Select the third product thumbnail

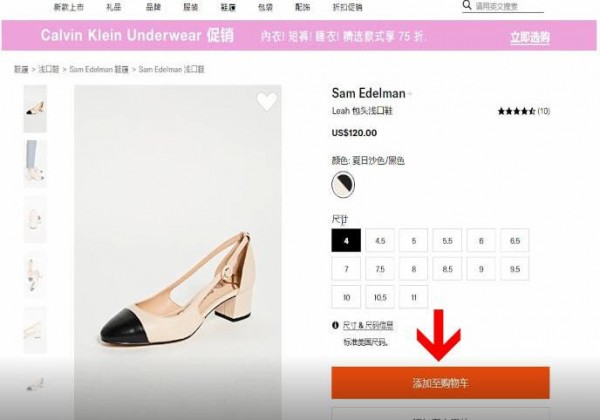pos(35,217)
